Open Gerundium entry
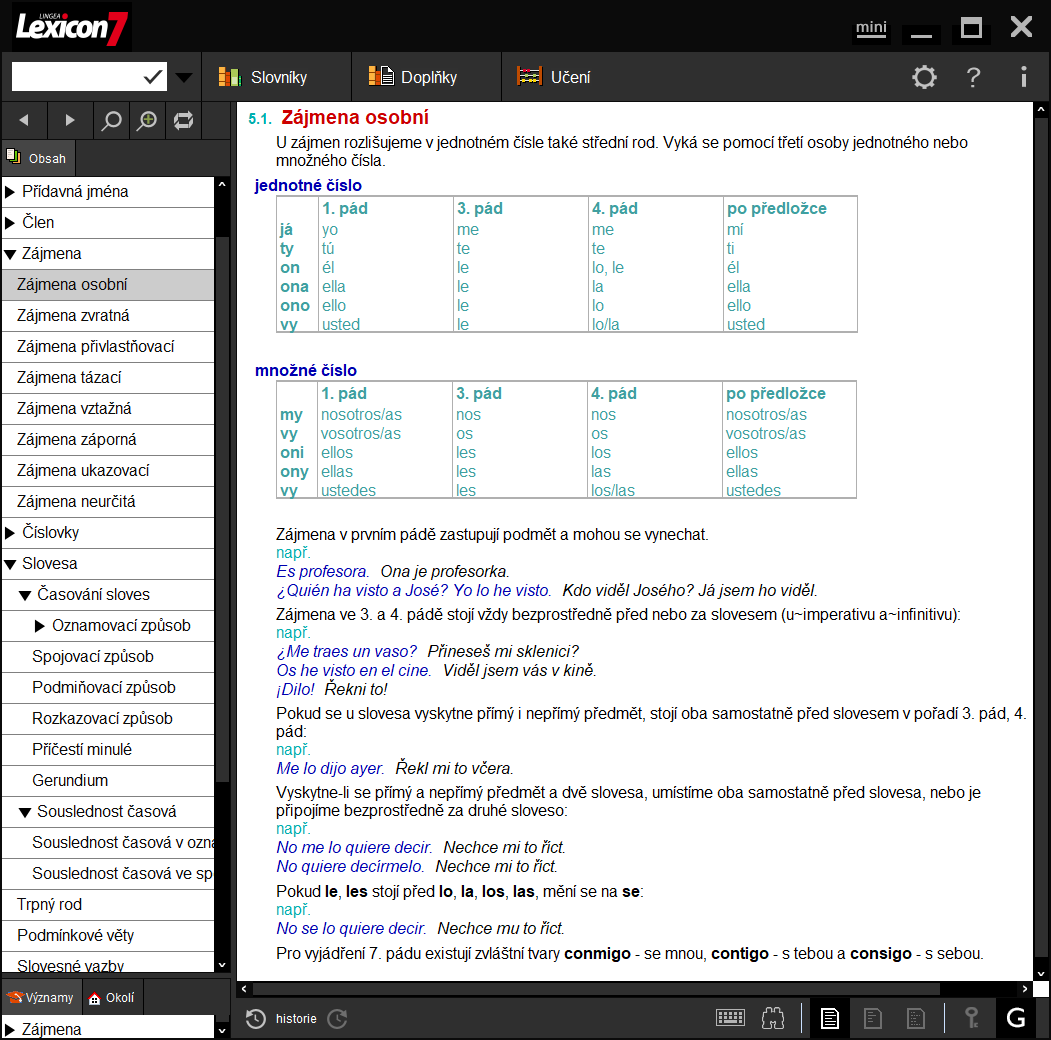 108,781
